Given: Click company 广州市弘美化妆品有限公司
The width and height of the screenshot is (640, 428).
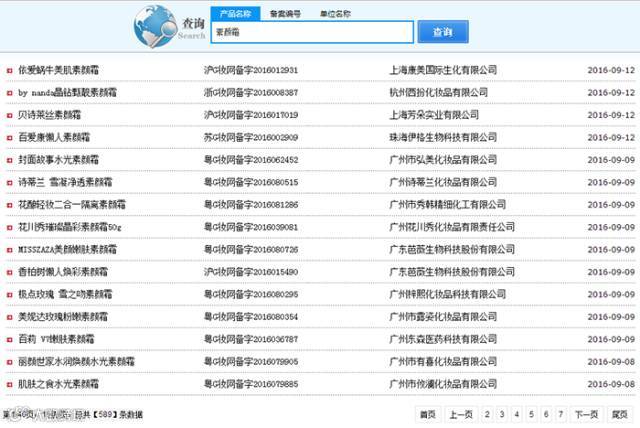Looking at the screenshot, I should (x=443, y=160).
